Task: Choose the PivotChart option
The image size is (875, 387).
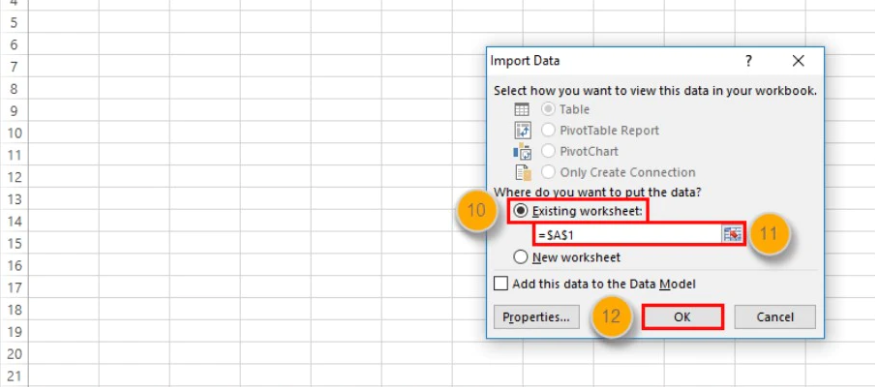Action: (548, 151)
